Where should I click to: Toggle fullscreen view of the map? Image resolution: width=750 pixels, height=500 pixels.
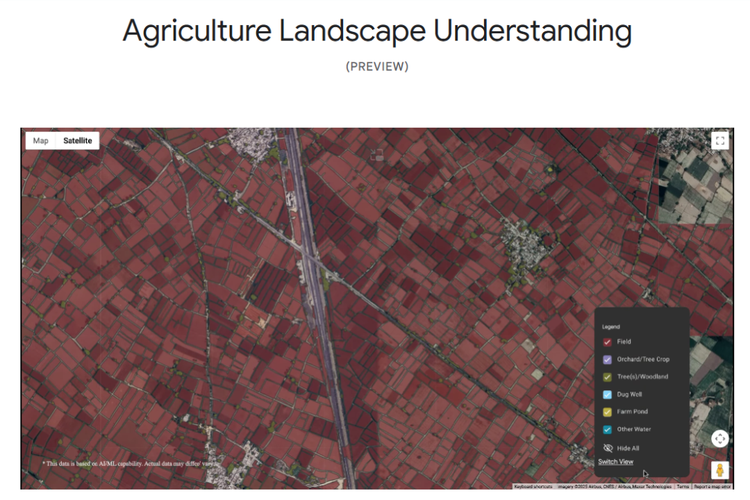click(720, 141)
